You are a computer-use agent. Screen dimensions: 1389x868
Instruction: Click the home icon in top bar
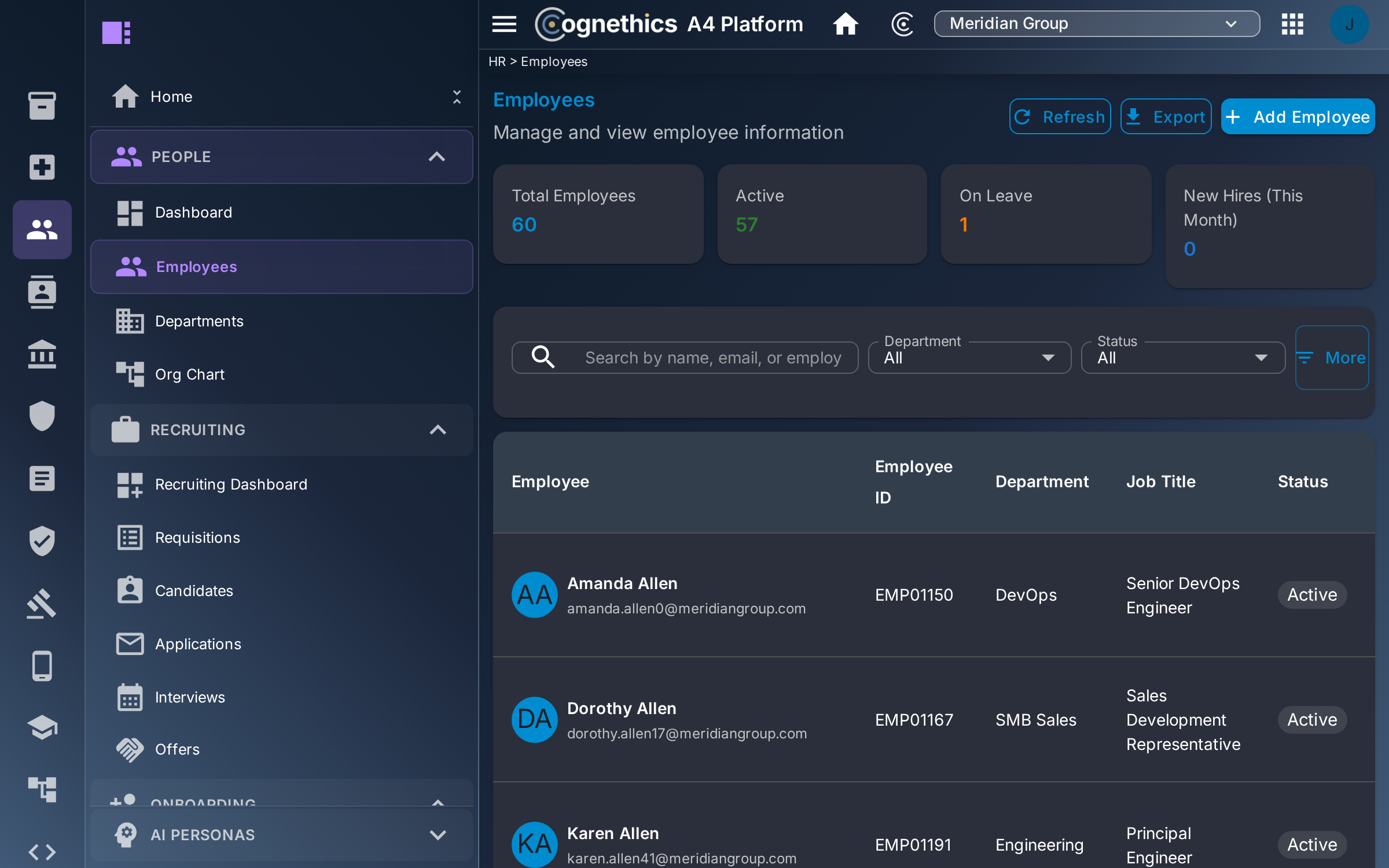(845, 24)
